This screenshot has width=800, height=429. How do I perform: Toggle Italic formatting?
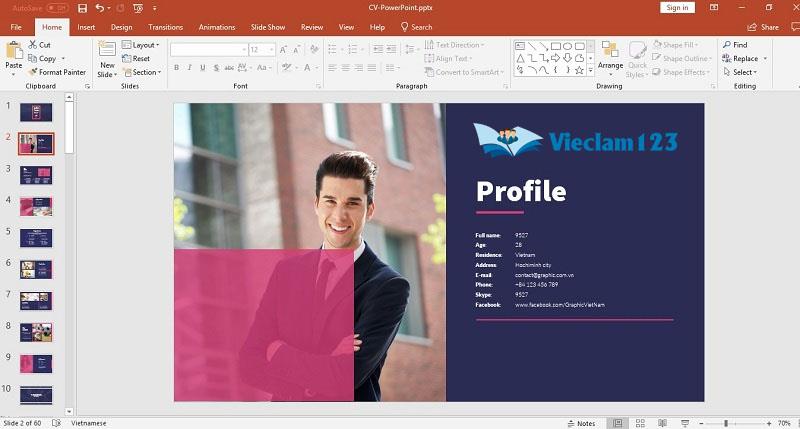click(189, 67)
